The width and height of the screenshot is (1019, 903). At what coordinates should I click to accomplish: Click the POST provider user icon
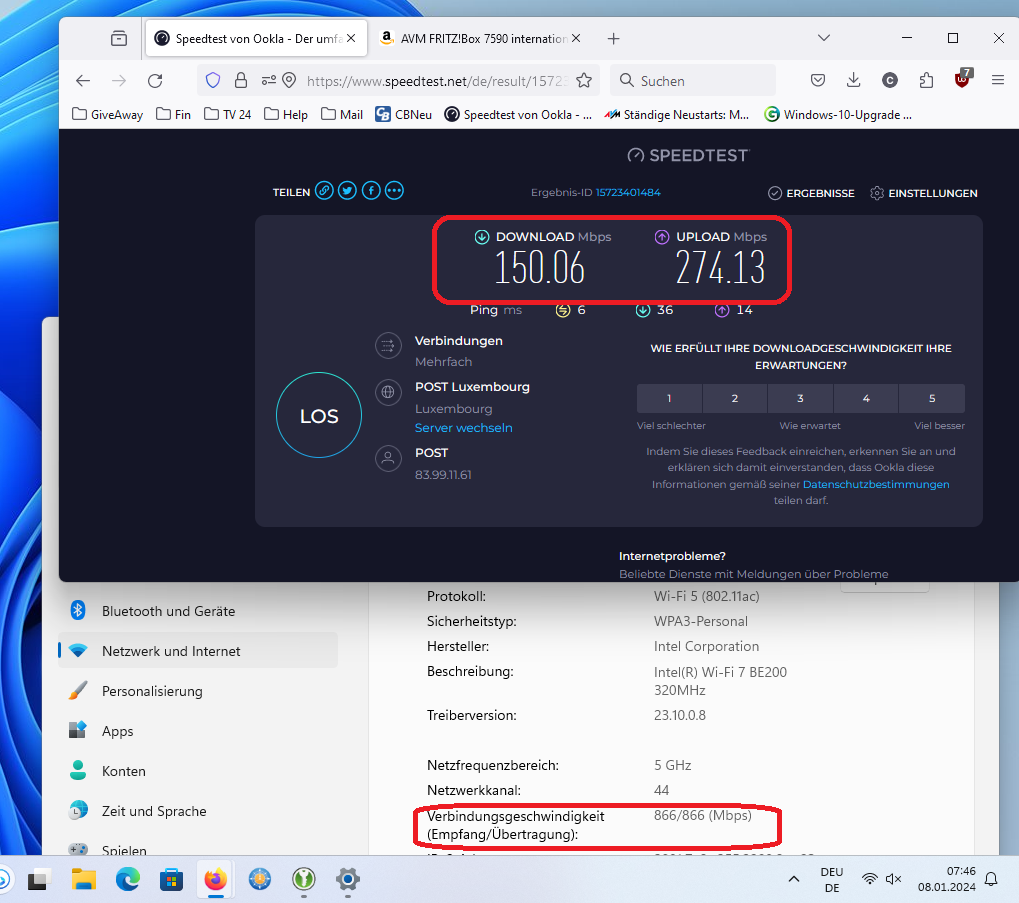388,459
